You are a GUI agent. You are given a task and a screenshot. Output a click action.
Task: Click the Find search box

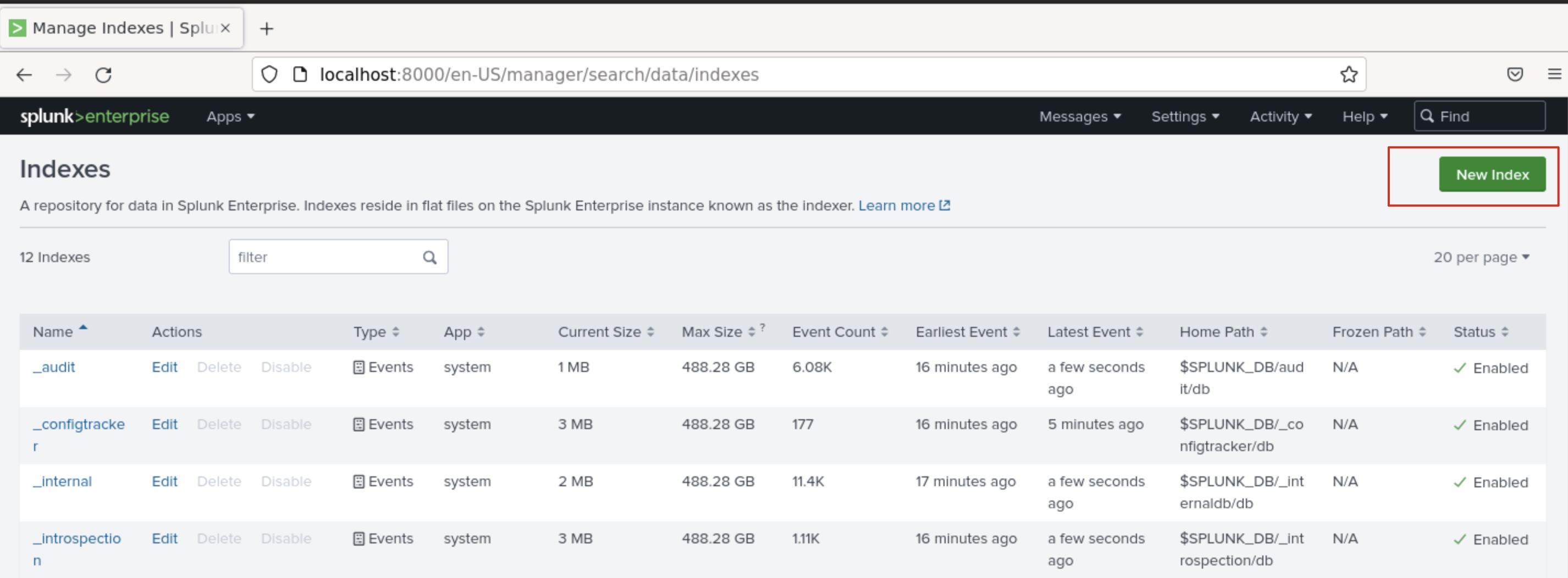[x=1479, y=116]
